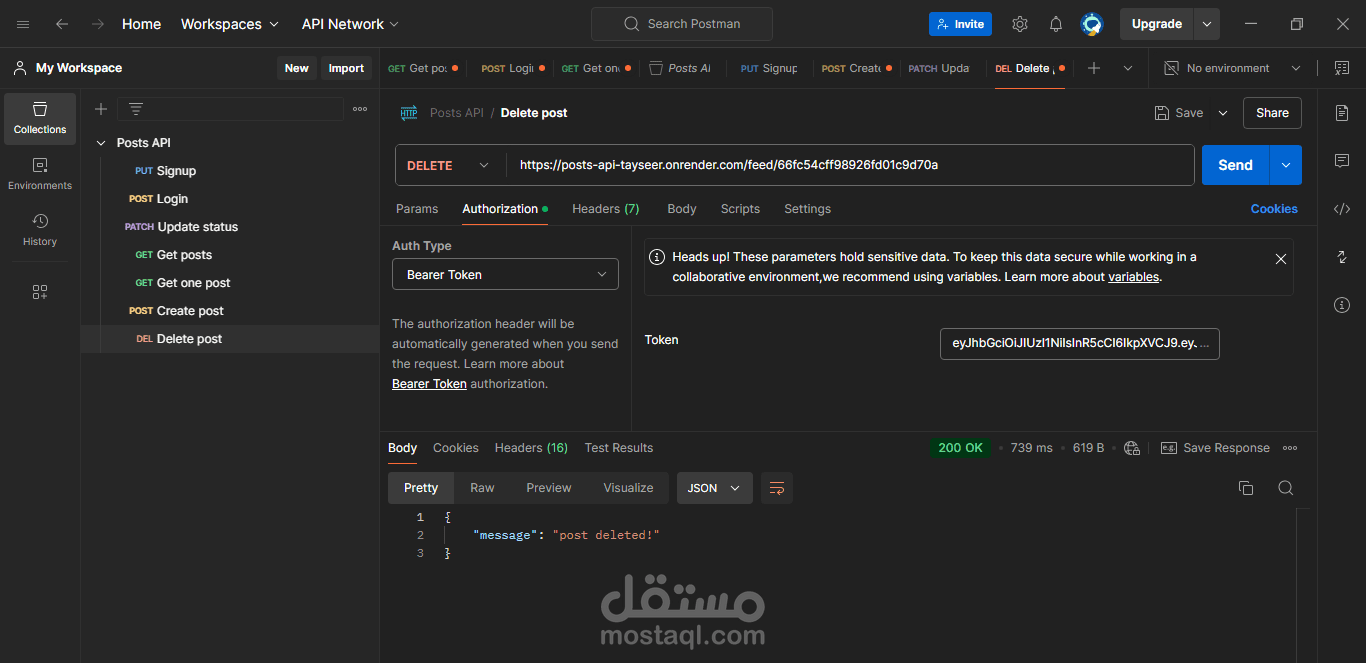Open sidebar more options ellipsis
Viewport: 1366px width, 663px height.
[x=360, y=109]
